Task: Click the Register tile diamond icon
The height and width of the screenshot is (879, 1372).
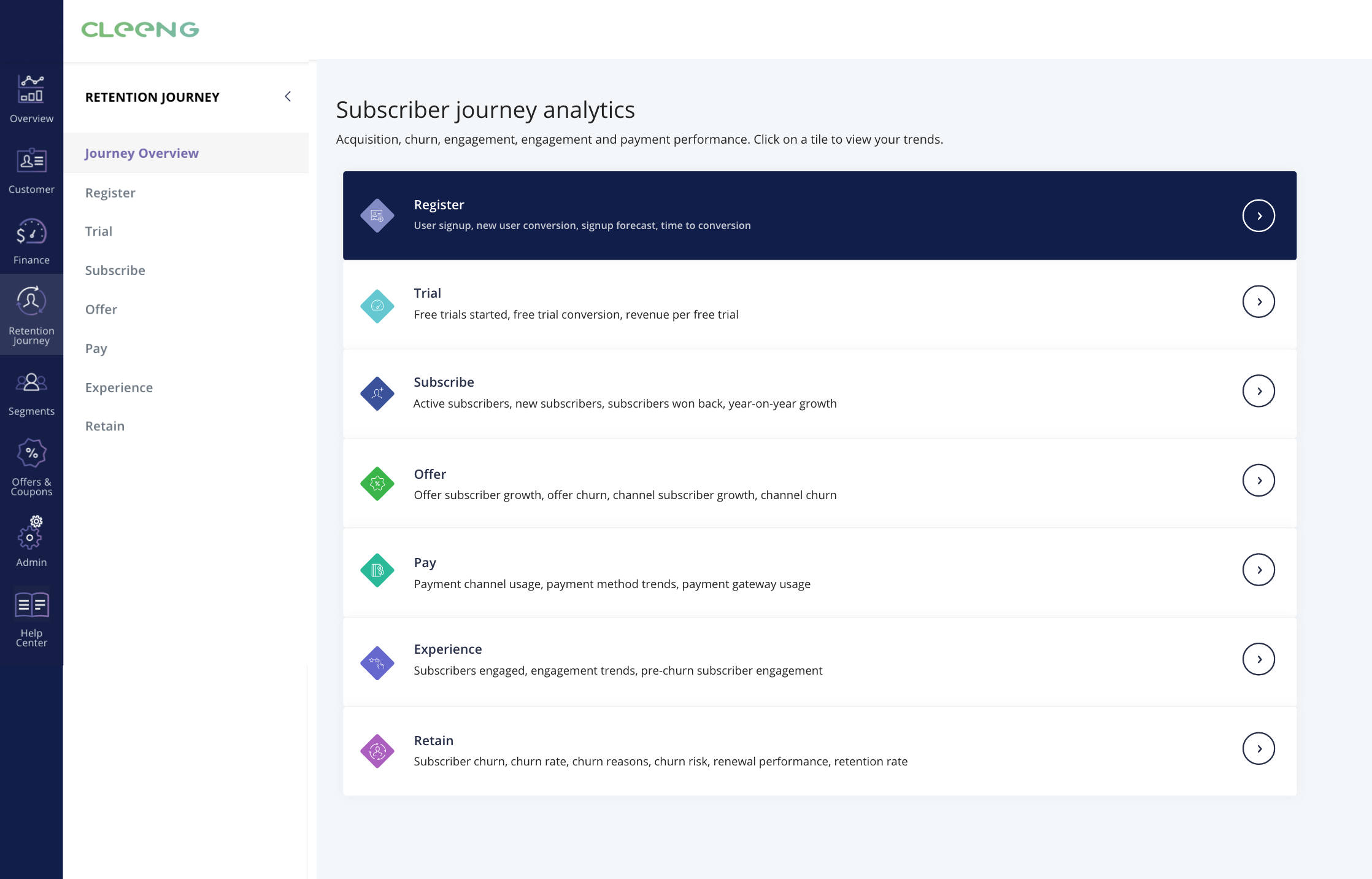Action: (377, 215)
